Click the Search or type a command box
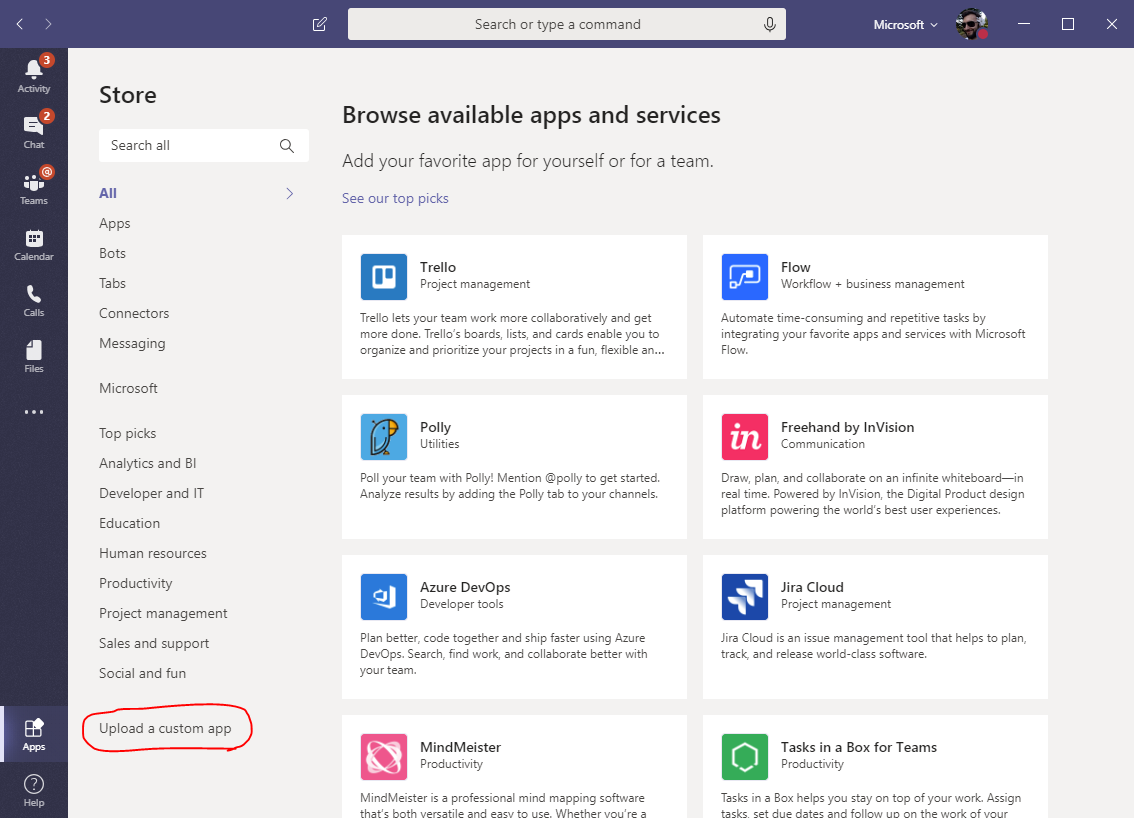Viewport: 1134px width, 818px height. [x=566, y=25]
